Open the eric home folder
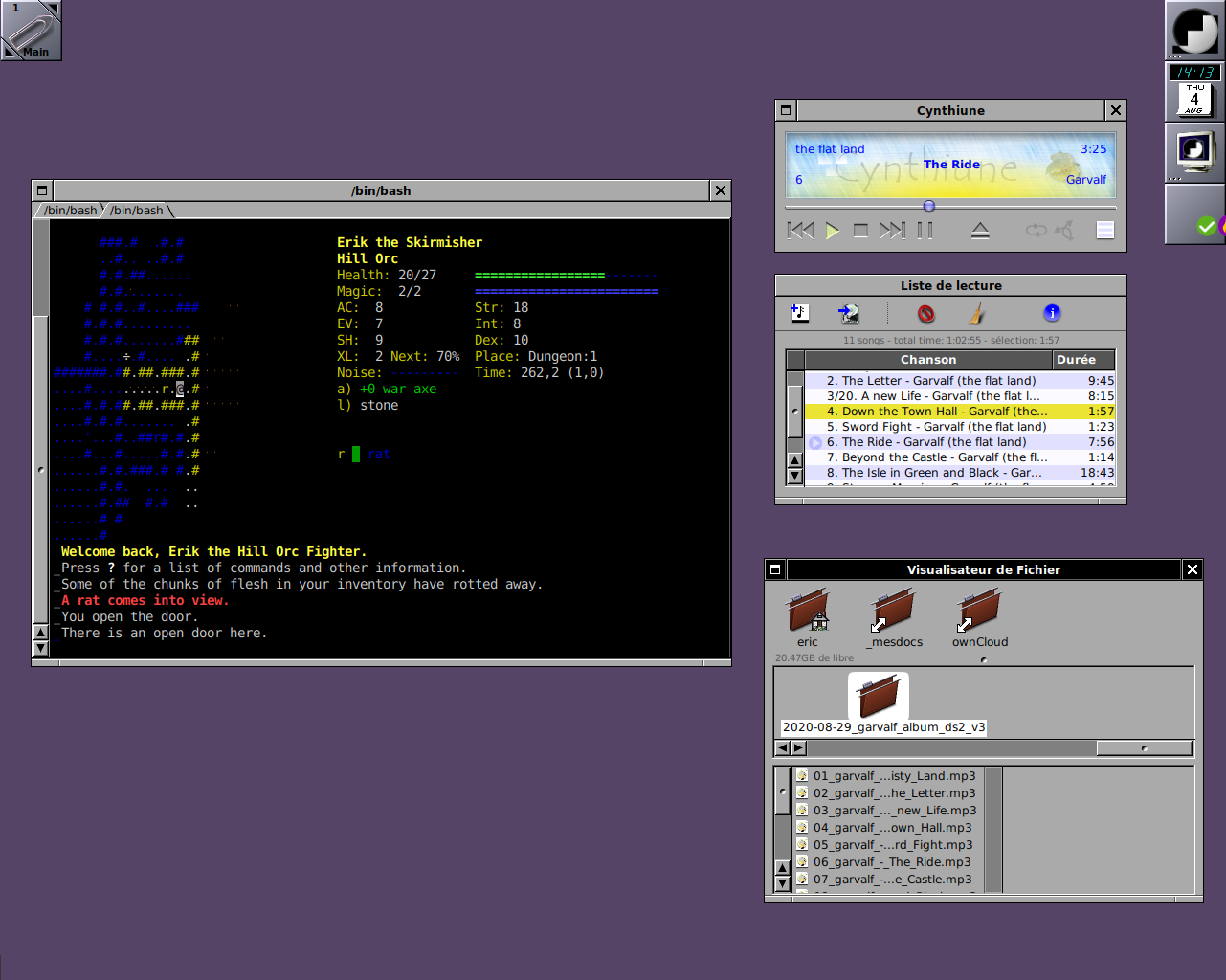1226x980 pixels. coord(807,613)
